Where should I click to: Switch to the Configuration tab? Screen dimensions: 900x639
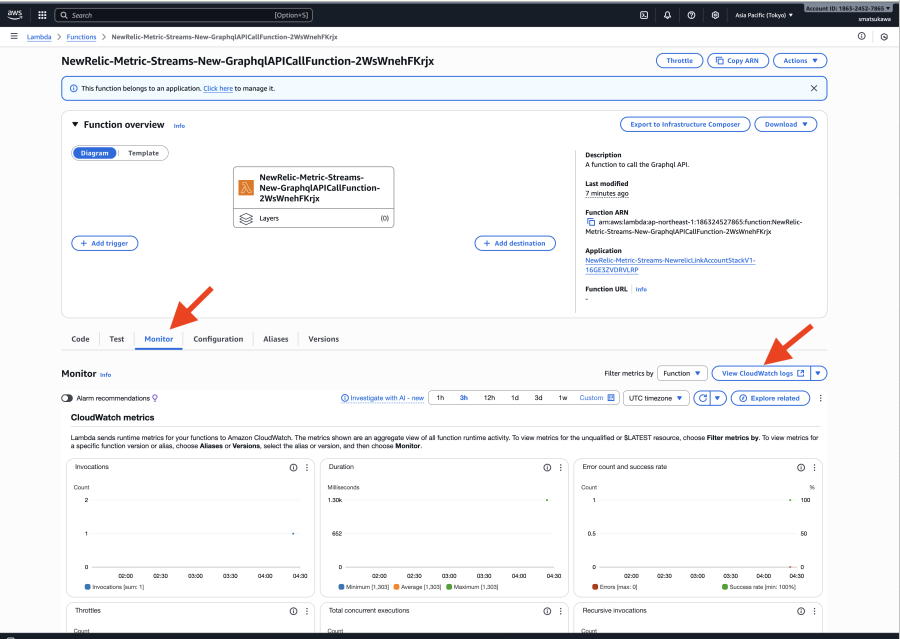click(218, 339)
